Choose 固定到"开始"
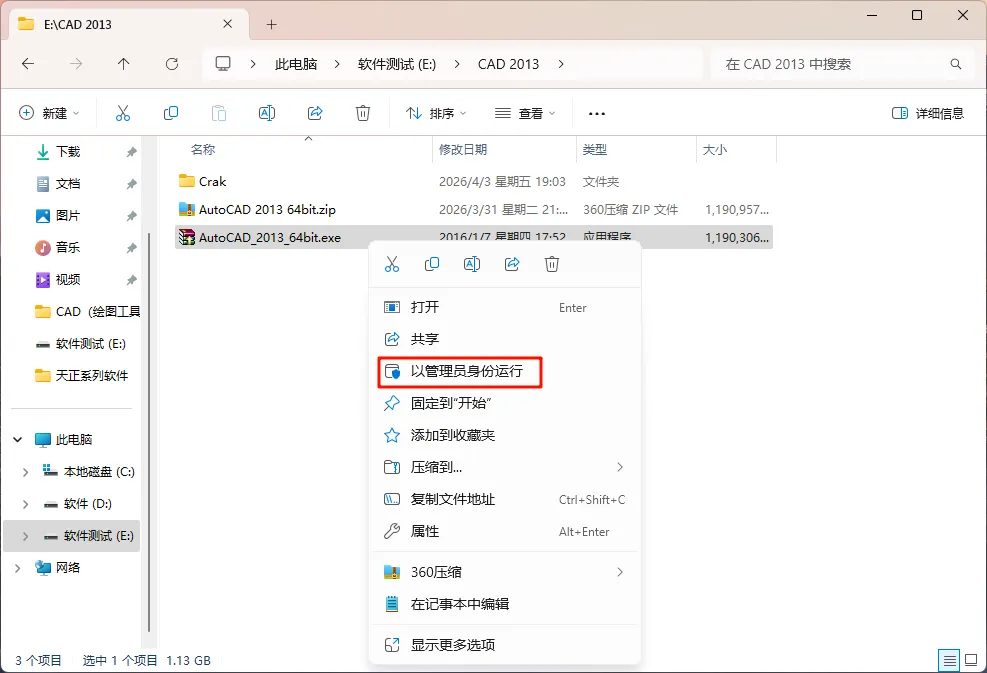The width and height of the screenshot is (987, 673). [x=505, y=403]
